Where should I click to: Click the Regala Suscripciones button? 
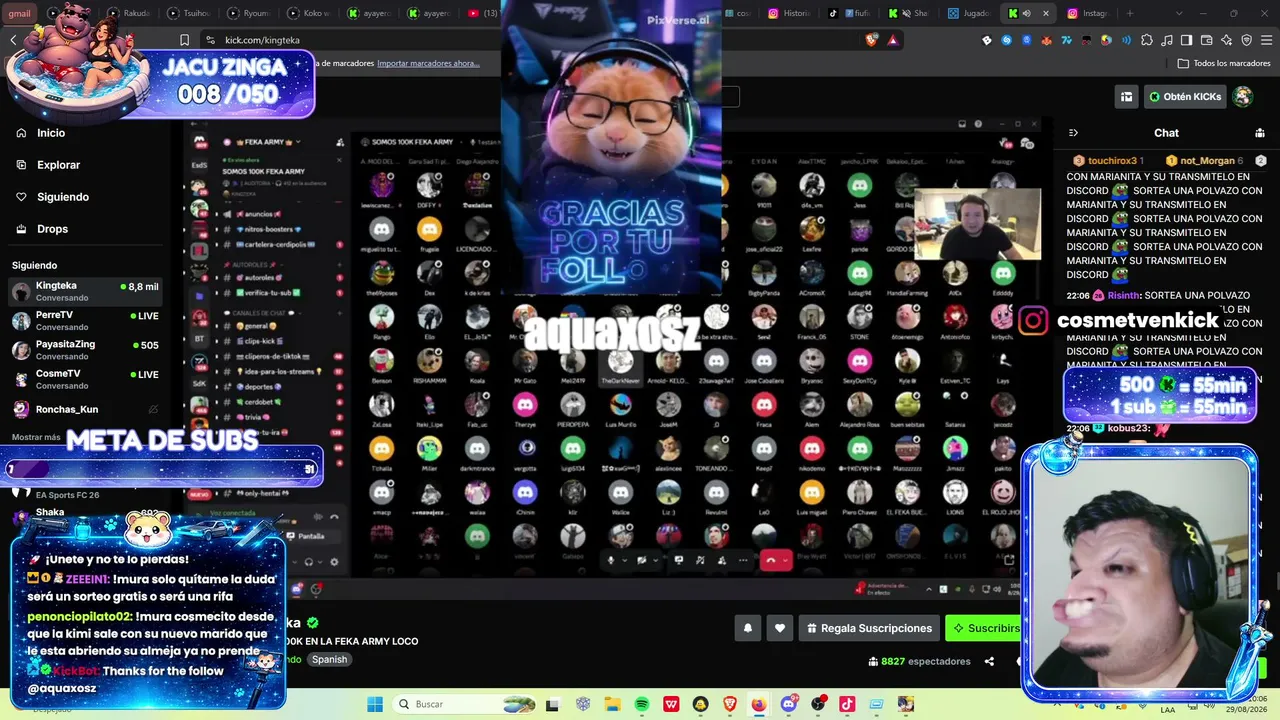coord(869,628)
